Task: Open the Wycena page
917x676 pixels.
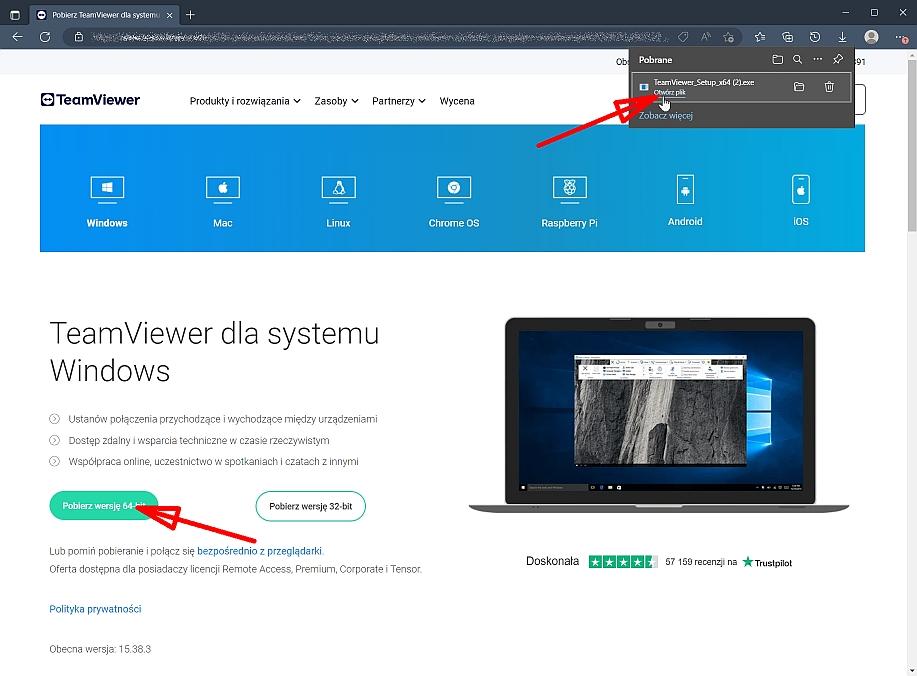Action: coord(457,101)
